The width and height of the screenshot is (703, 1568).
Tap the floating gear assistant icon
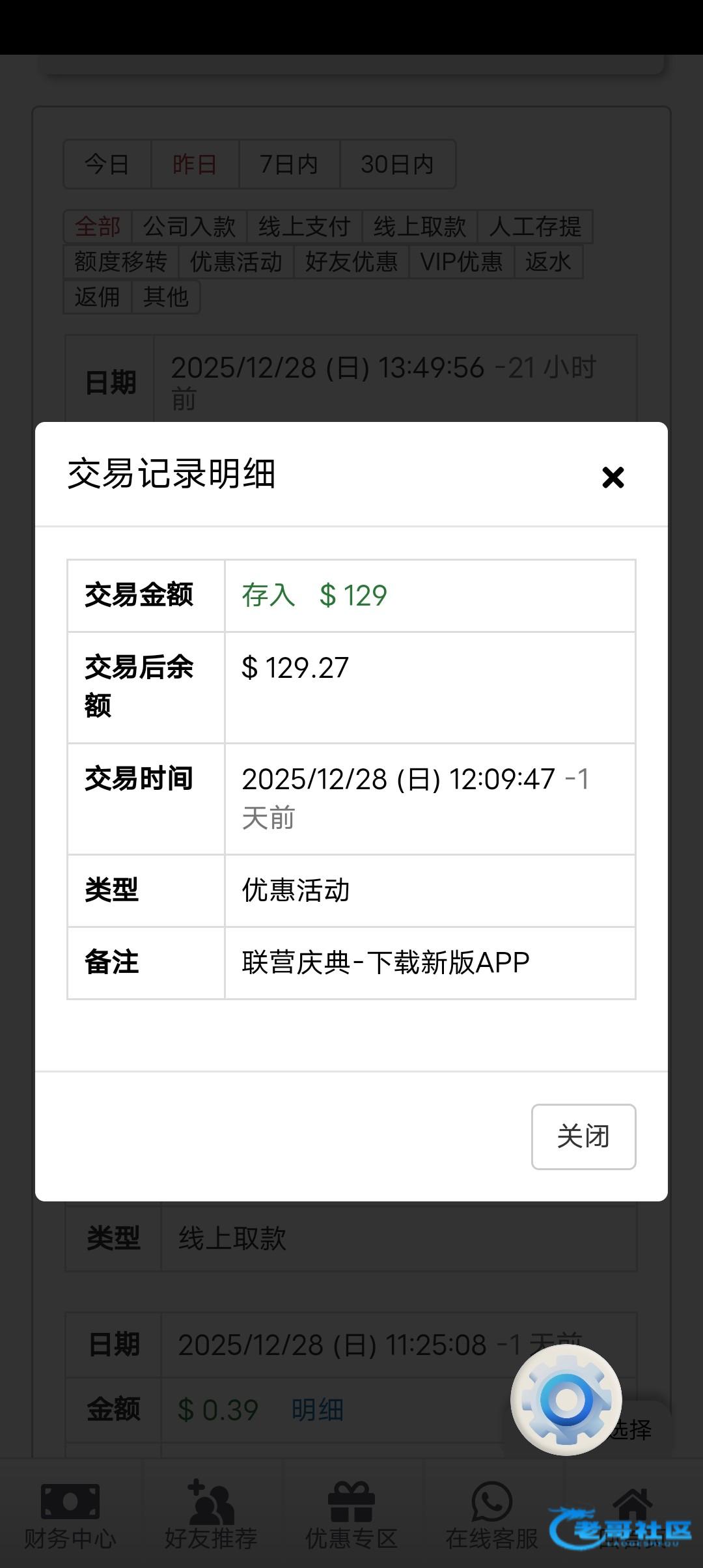[566, 1399]
